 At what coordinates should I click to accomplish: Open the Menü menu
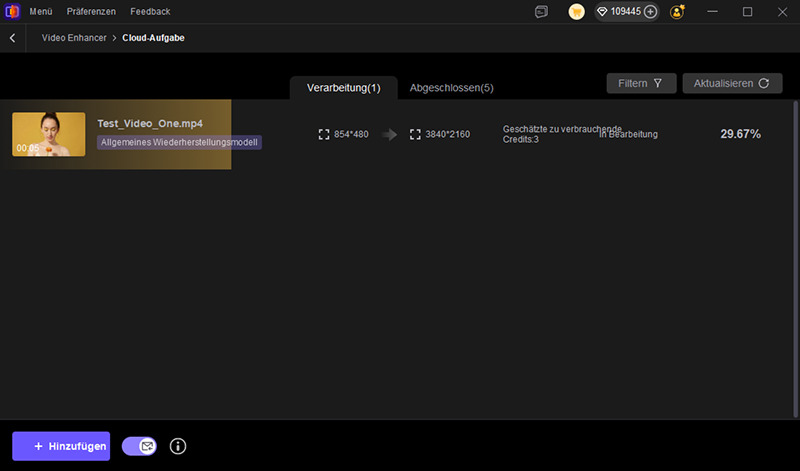click(x=41, y=12)
